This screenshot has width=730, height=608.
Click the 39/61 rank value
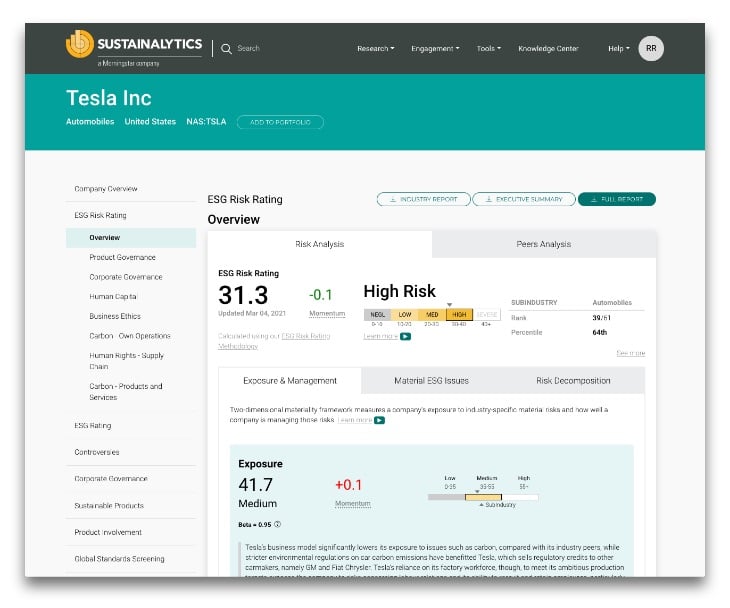click(602, 318)
